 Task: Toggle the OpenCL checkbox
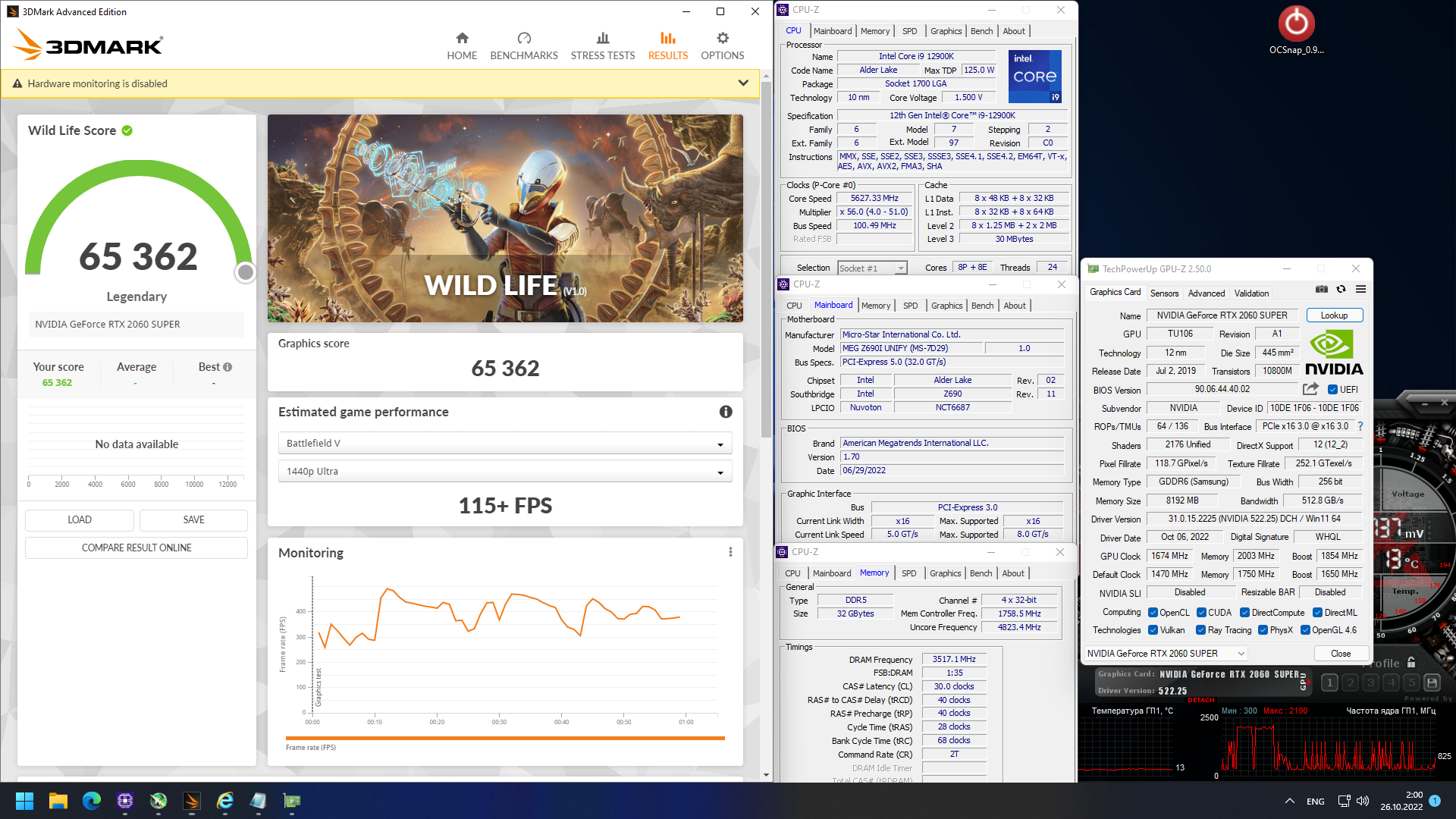pos(1153,613)
